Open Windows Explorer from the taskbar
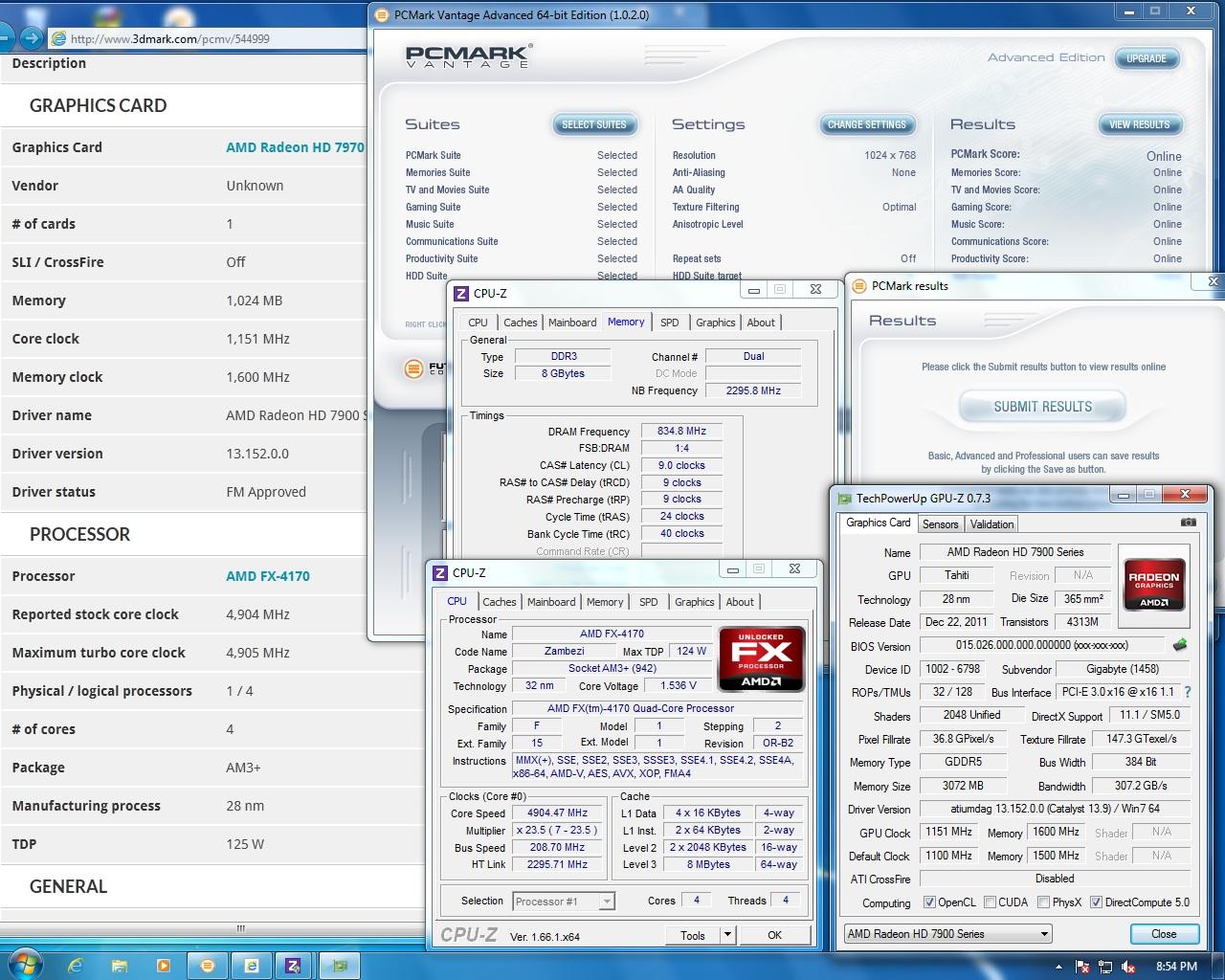The image size is (1225, 980). point(120,966)
